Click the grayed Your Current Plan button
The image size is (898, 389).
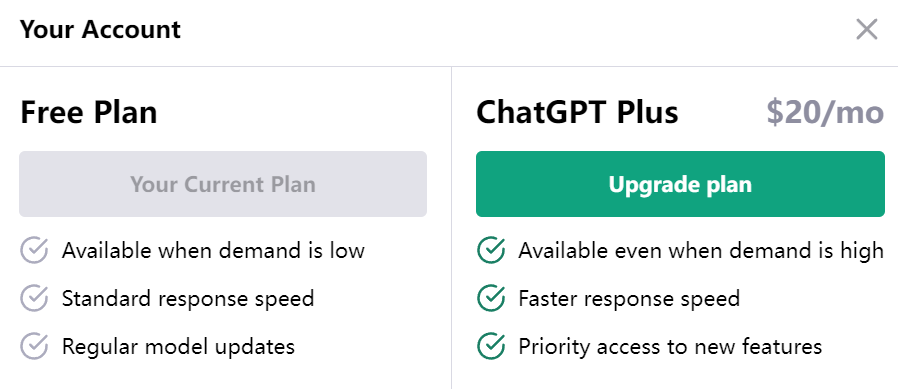pos(223,184)
